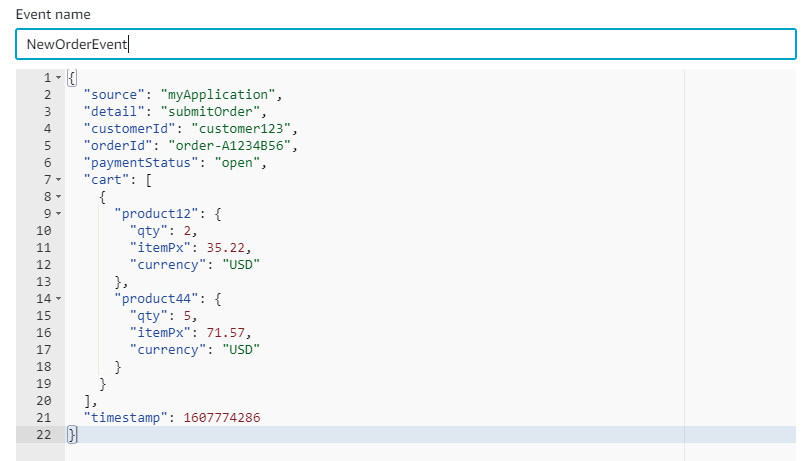Viewport: 810px width, 461px height.
Task: Click line number 22 in the gutter
Action: [45, 434]
